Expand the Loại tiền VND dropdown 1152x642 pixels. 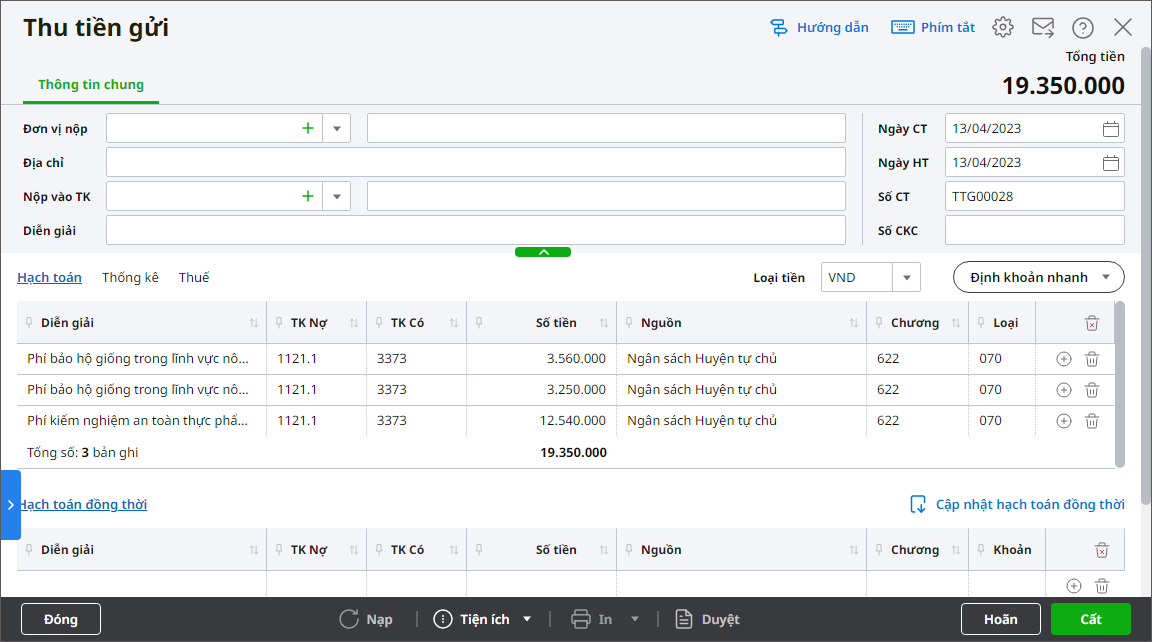tap(906, 277)
